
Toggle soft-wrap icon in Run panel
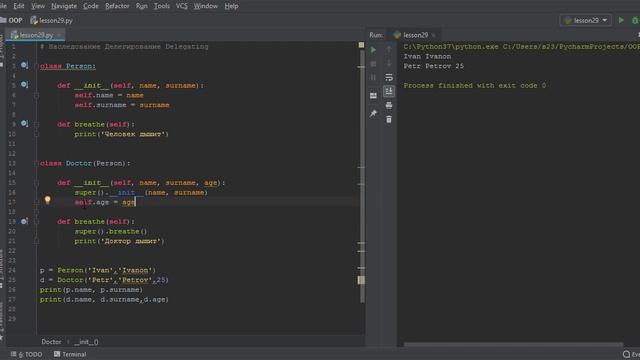coord(389,77)
